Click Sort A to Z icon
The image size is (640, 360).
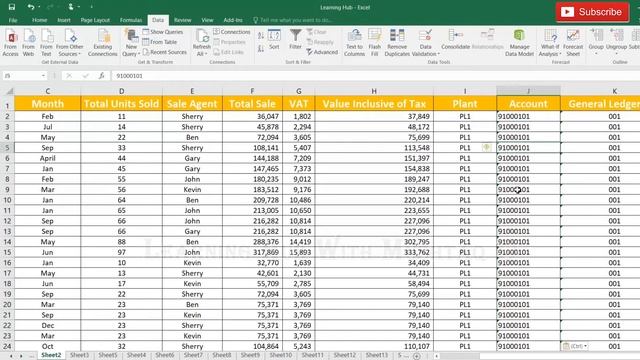point(261,36)
